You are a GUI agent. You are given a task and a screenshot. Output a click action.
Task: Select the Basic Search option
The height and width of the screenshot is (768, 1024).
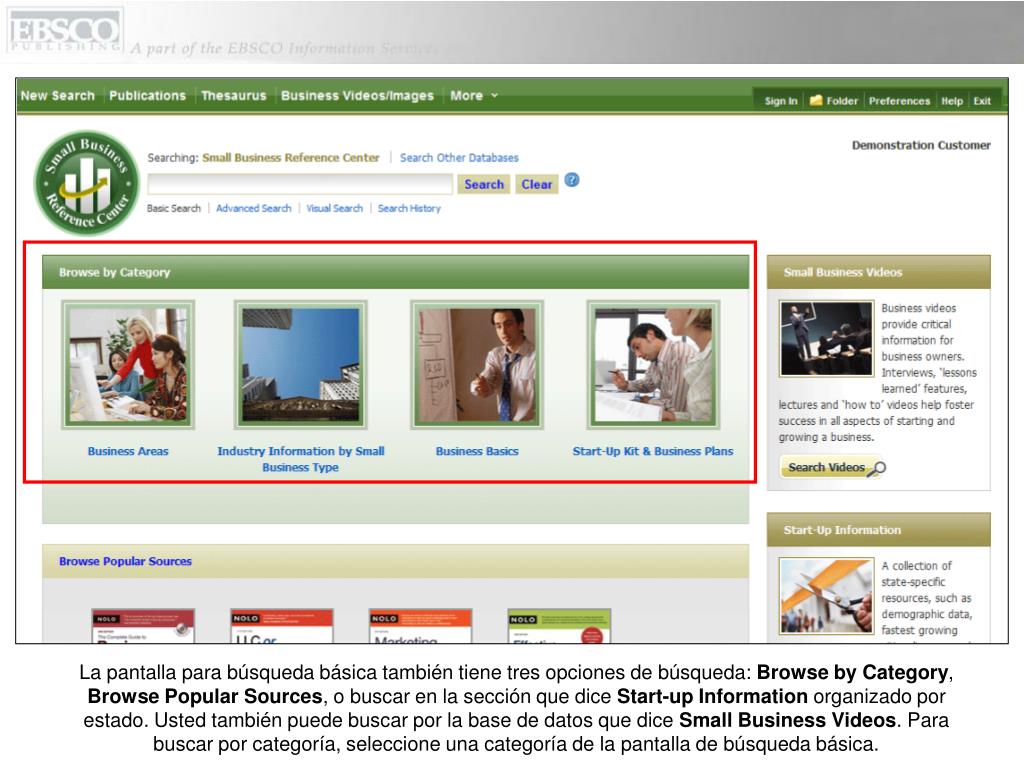(x=174, y=208)
